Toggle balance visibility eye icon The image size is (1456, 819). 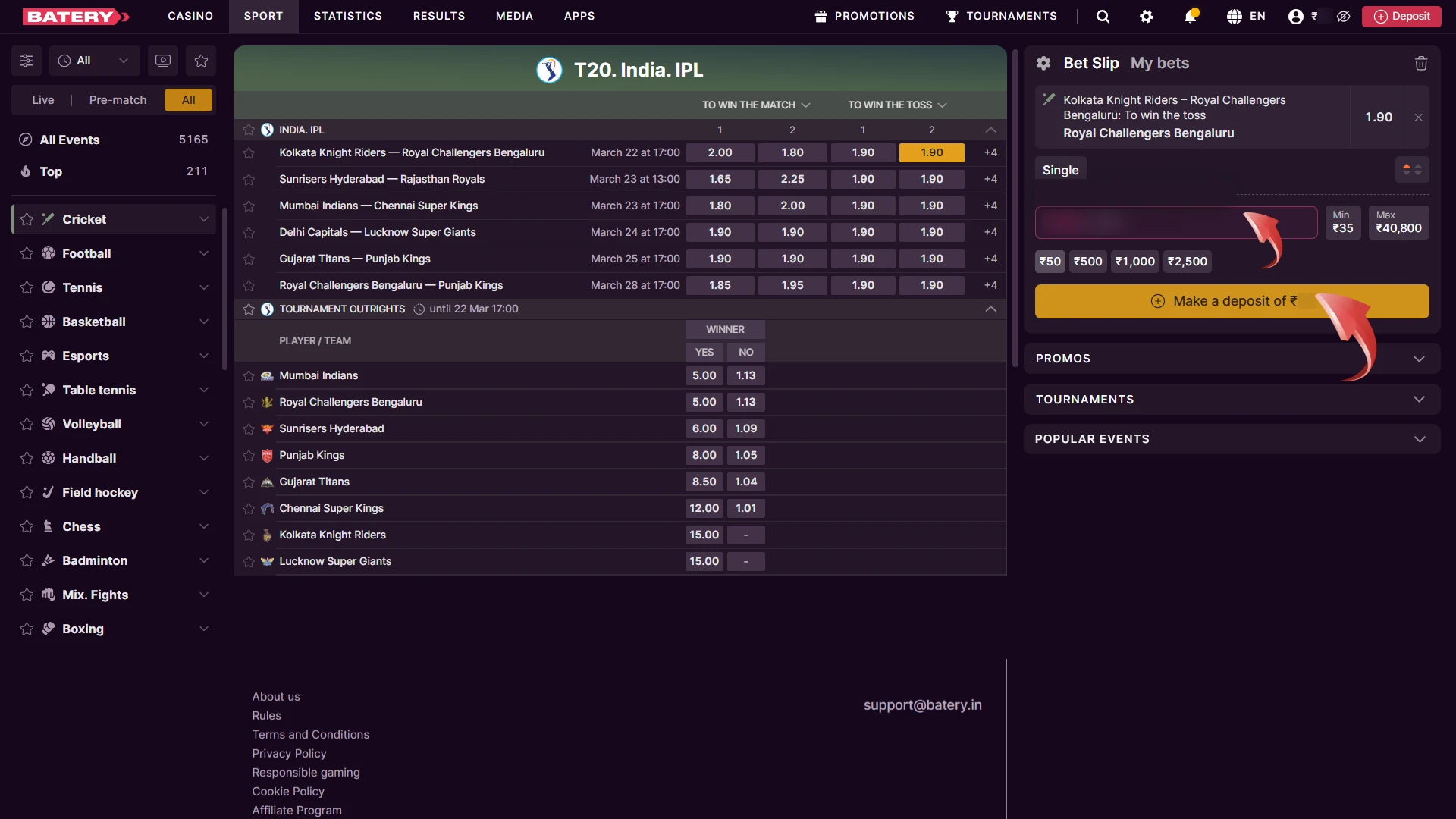click(1344, 16)
